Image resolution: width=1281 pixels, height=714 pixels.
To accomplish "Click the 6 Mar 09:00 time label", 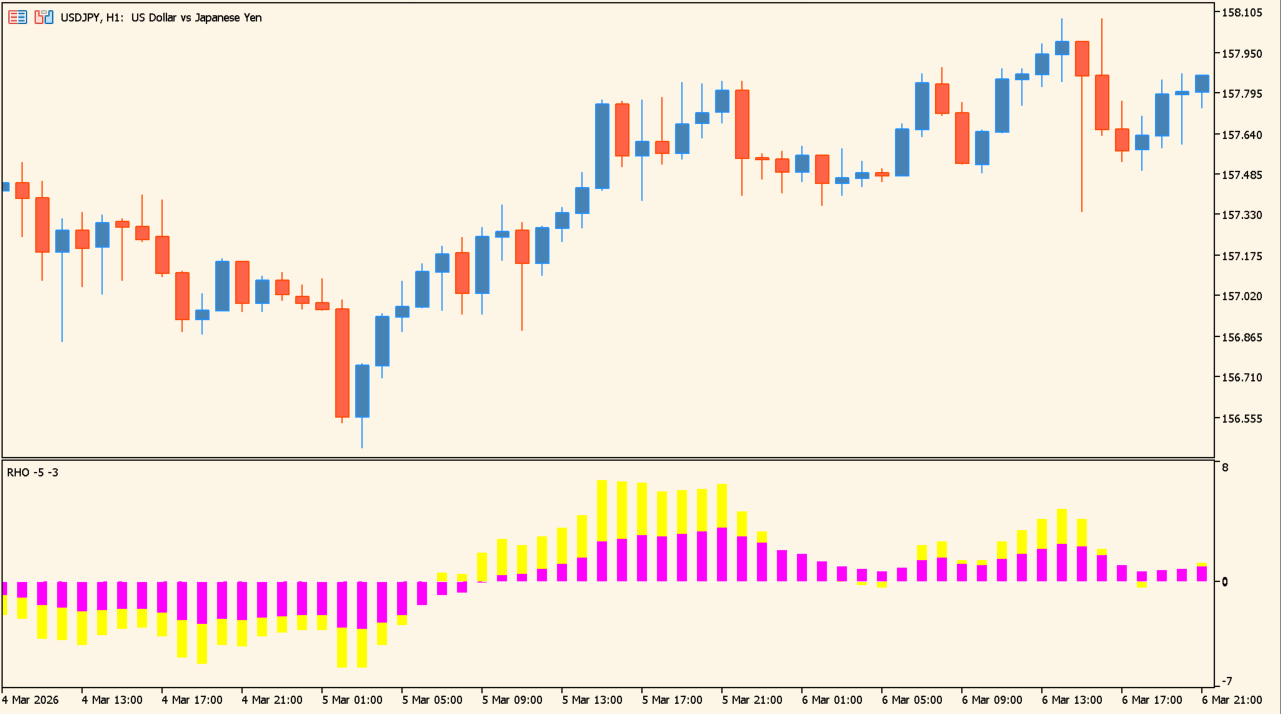I will tap(991, 699).
